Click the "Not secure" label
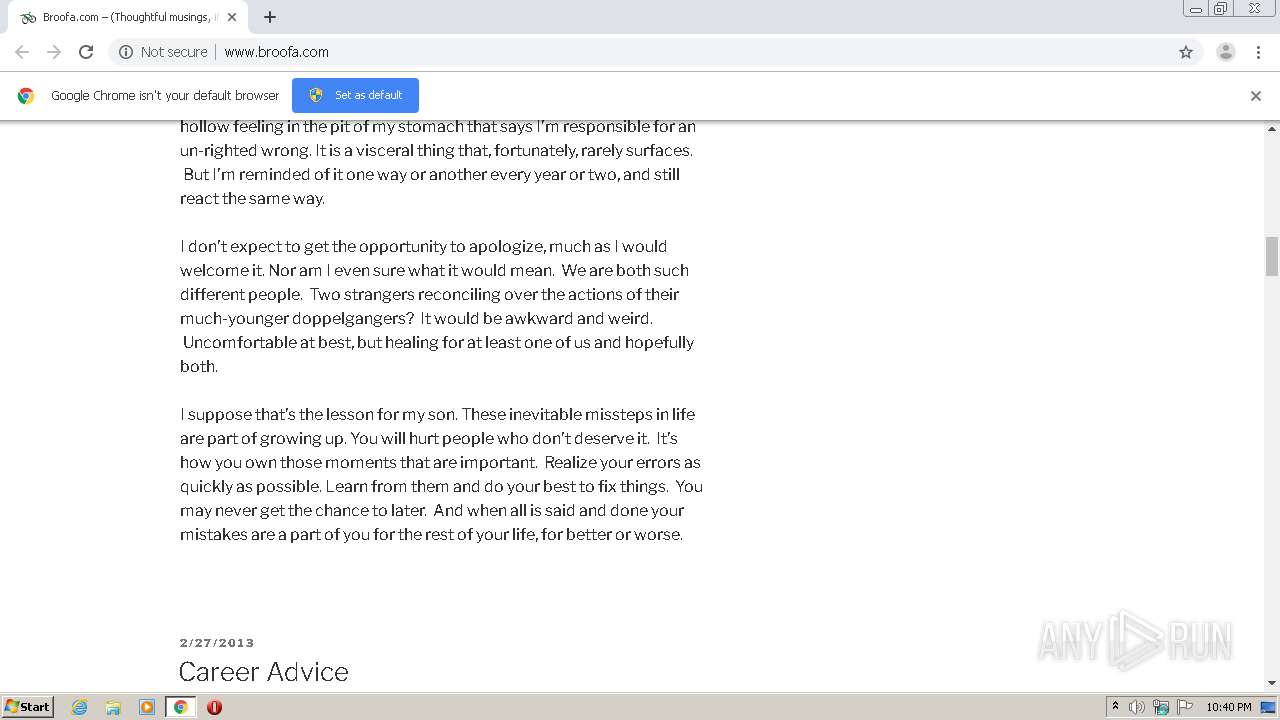Screen dimensions: 1280x720 [x=174, y=52]
